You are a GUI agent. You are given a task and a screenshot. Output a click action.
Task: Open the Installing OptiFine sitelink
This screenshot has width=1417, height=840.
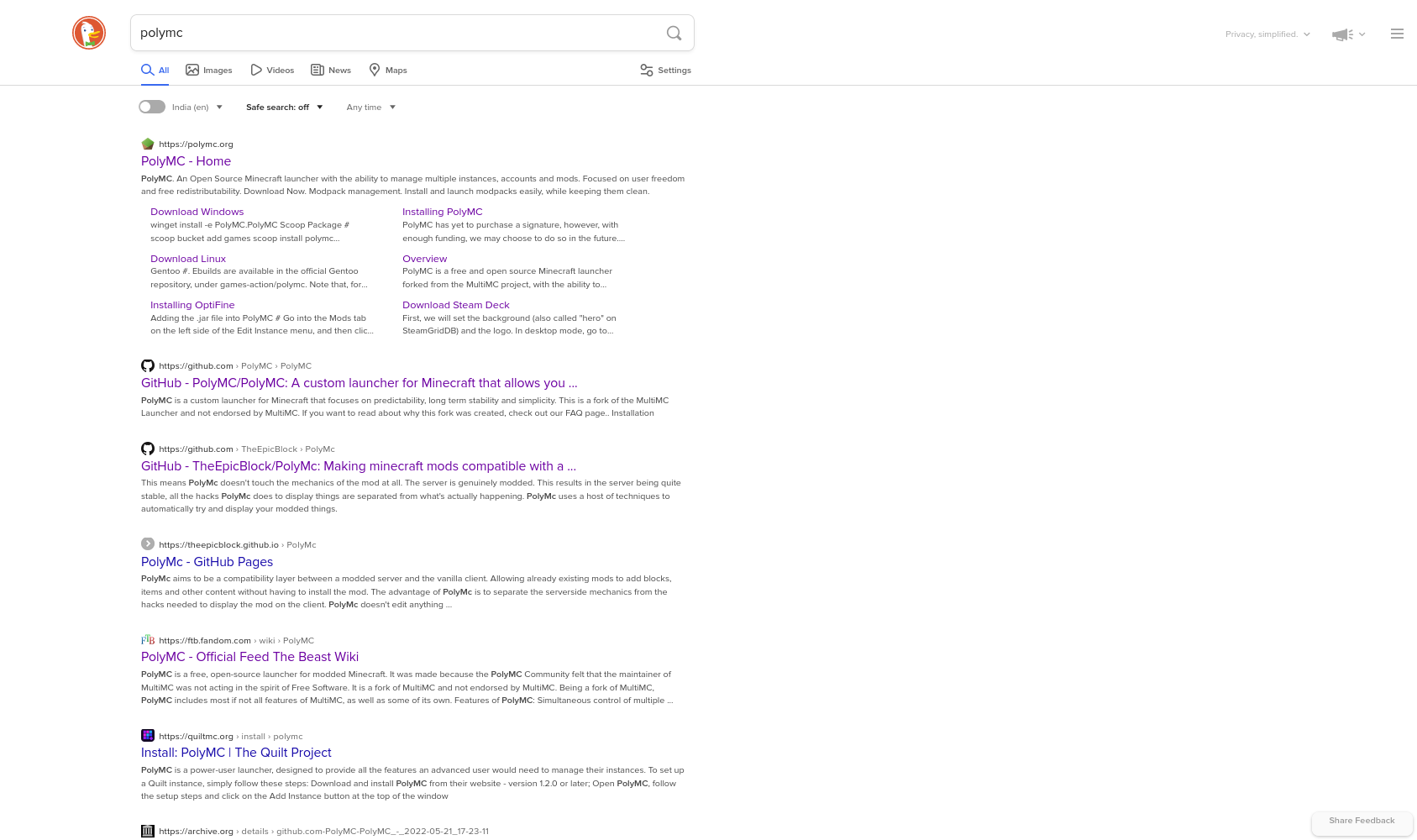192,305
